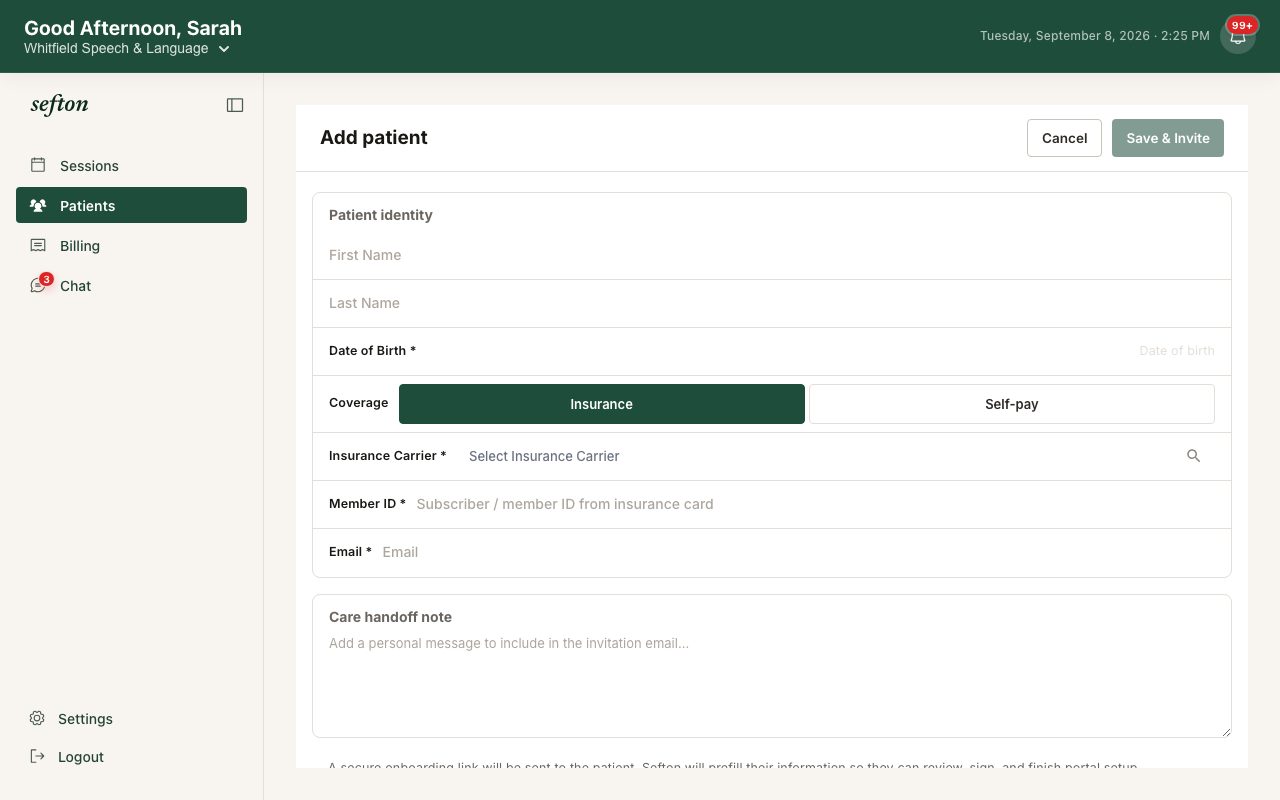Cancel adding the patient
This screenshot has width=1280, height=800.
pos(1064,138)
